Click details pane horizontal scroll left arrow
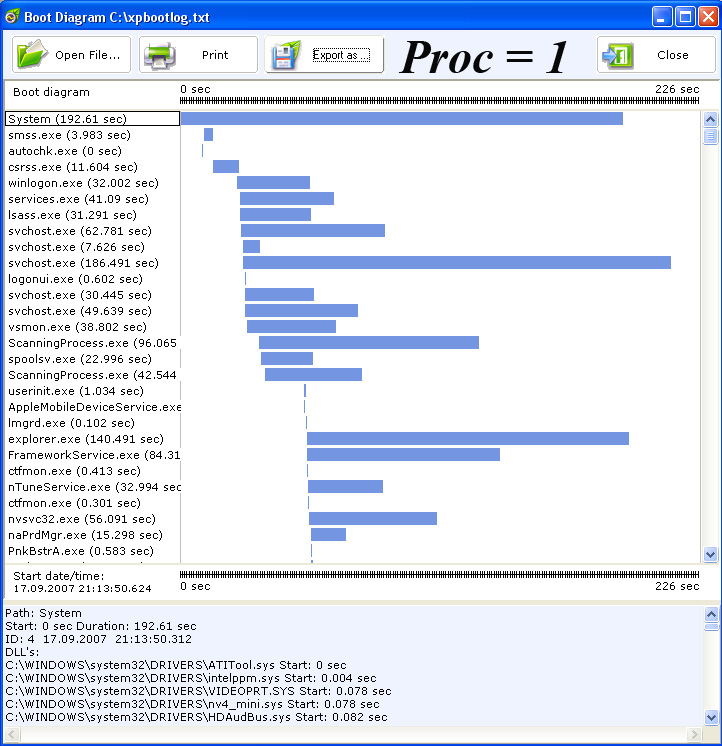This screenshot has width=722, height=746. click(12, 734)
